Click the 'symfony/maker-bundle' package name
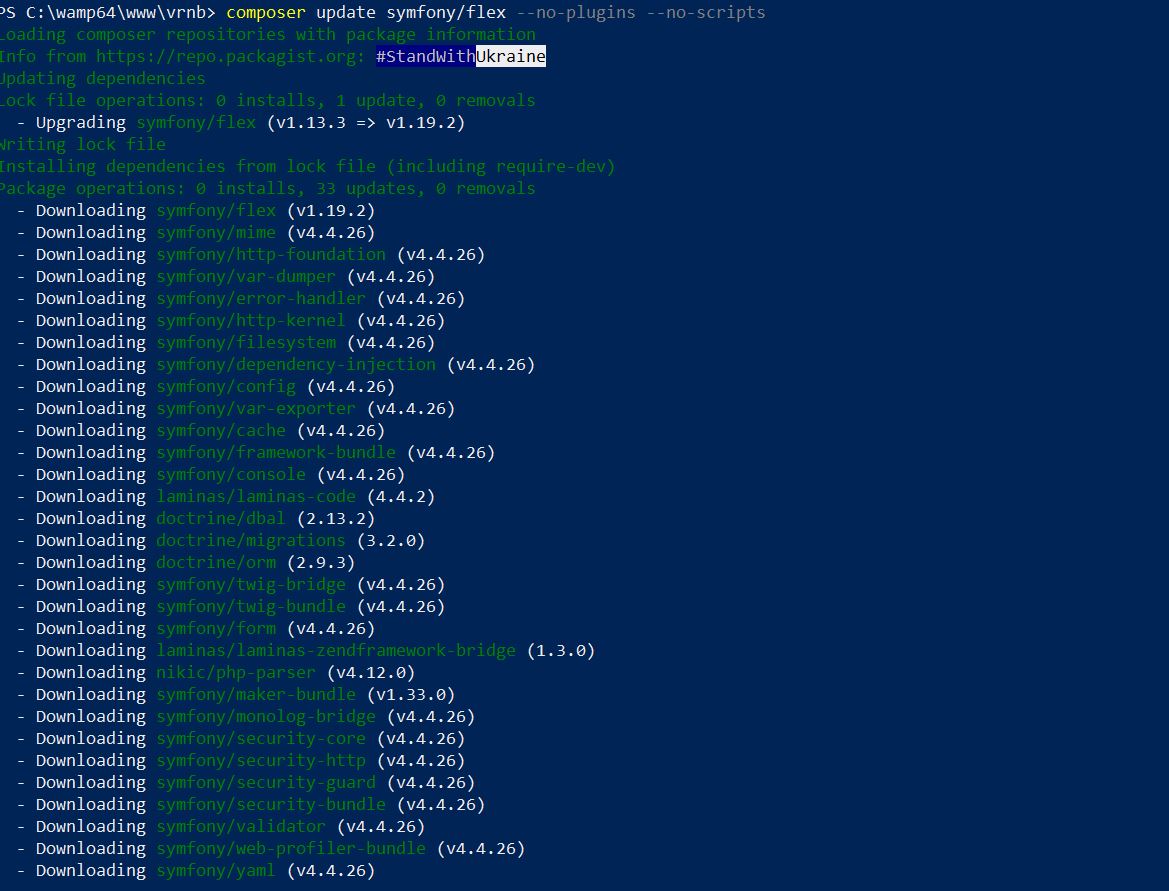The image size is (1169, 891). tap(256, 694)
